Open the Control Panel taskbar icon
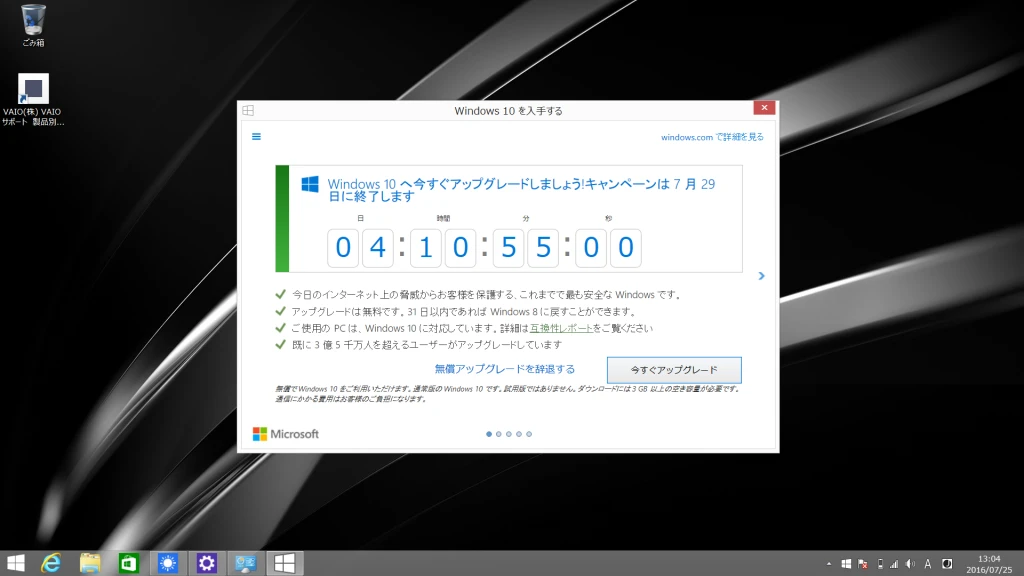This screenshot has width=1024, height=576. tap(246, 563)
